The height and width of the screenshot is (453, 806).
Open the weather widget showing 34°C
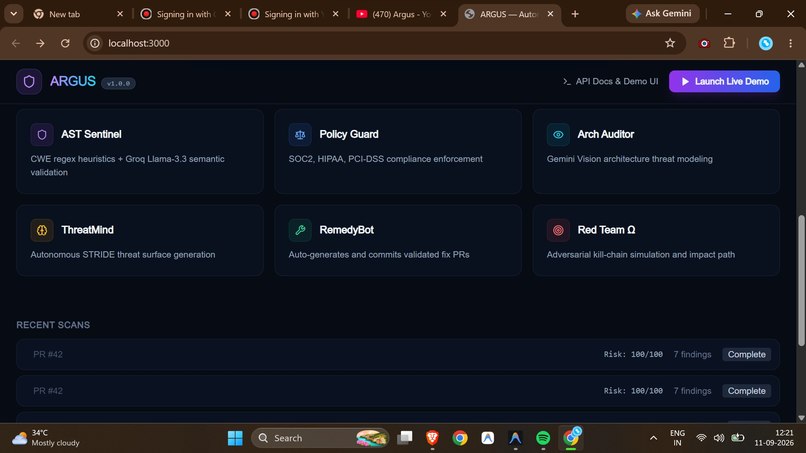click(x=46, y=438)
